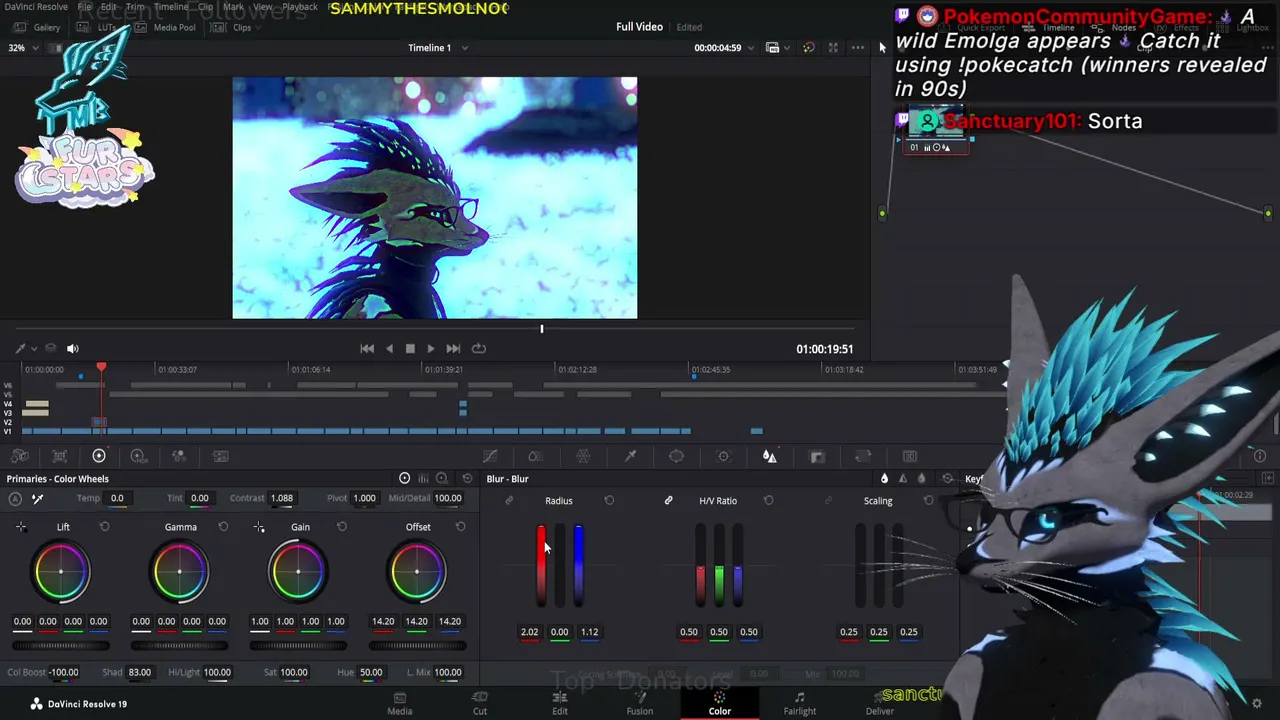This screenshot has height=720, width=1280.
Task: Click the Contrast value field 1.088
Action: click(x=282, y=498)
